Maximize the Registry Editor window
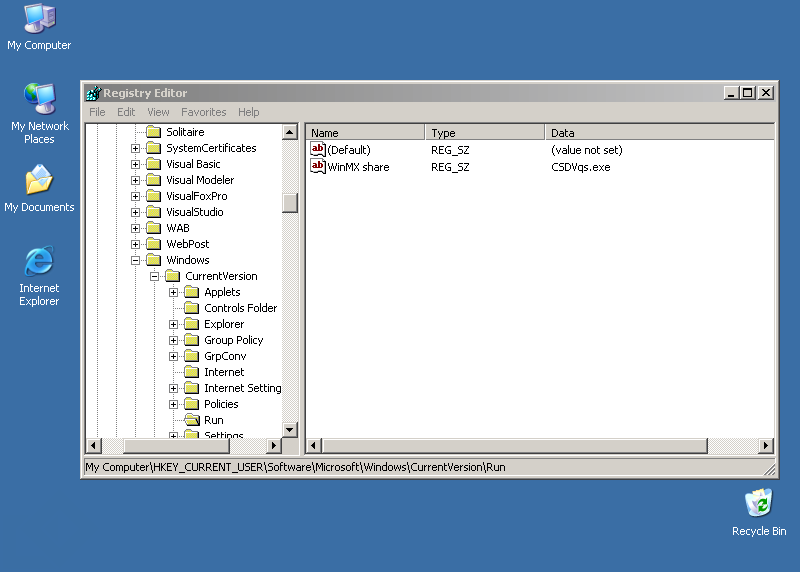800x572 pixels. (x=747, y=93)
